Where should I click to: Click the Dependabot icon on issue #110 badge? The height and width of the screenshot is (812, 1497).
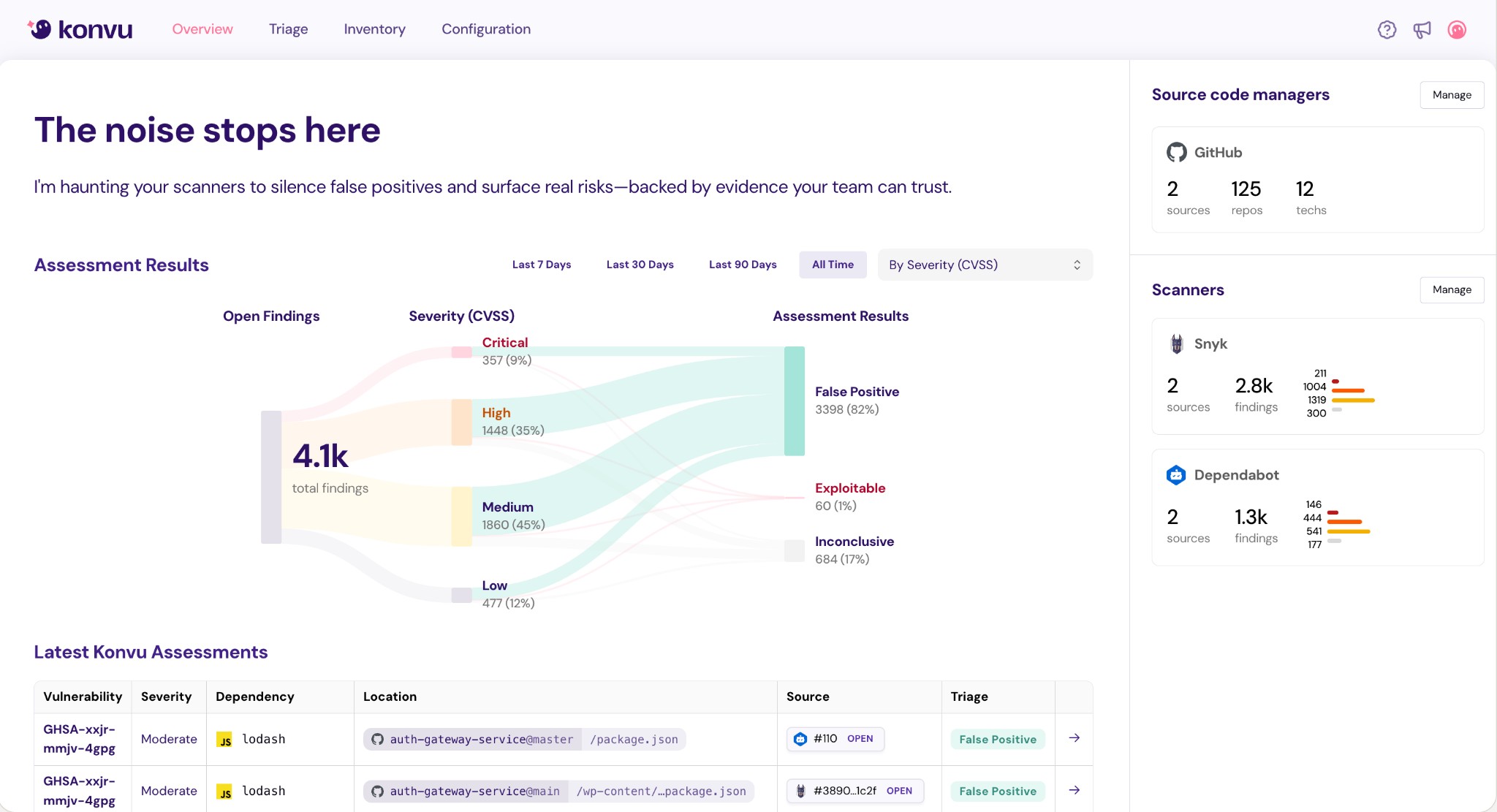tap(800, 739)
